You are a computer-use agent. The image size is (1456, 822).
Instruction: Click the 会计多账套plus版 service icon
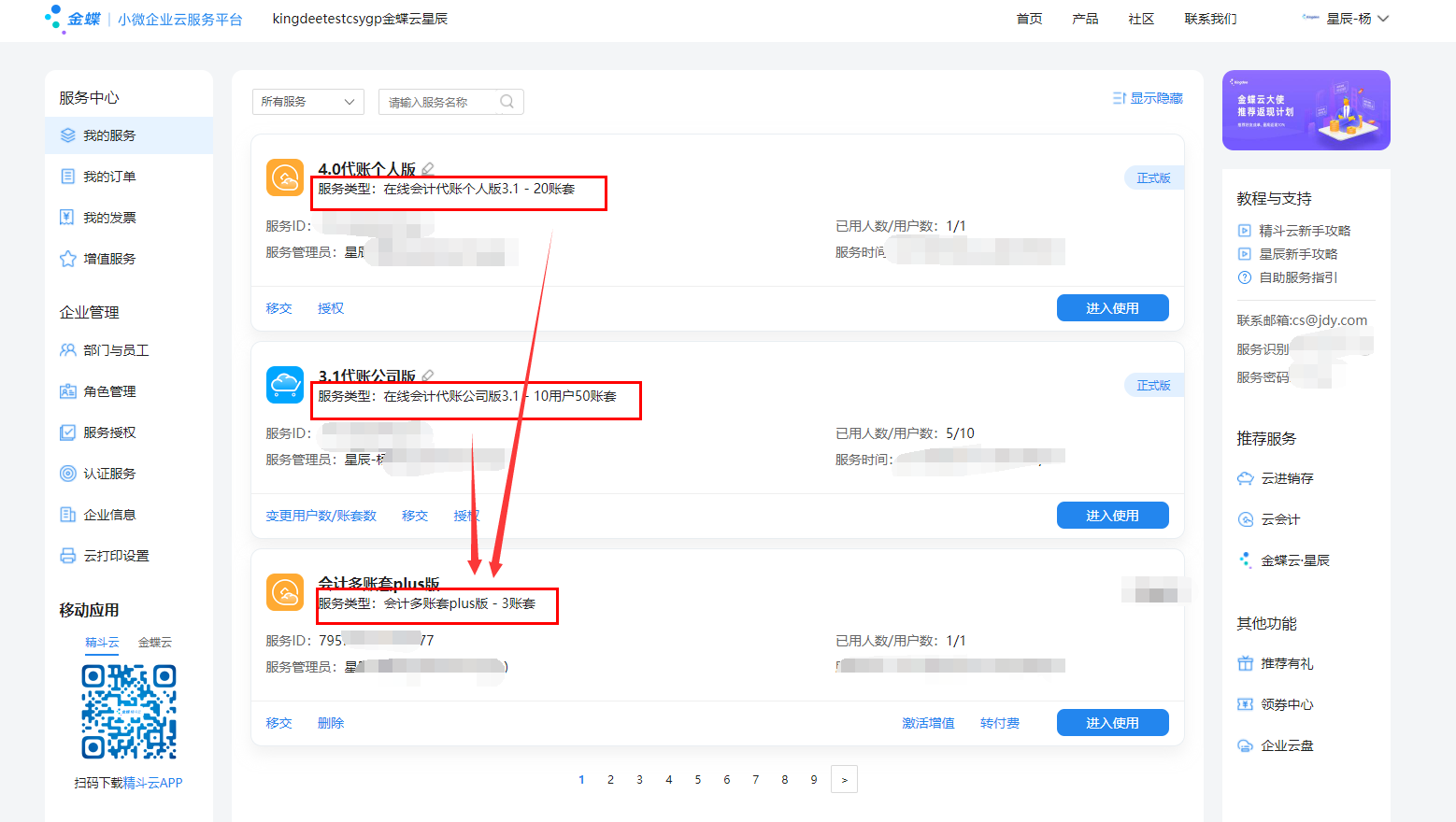285,592
